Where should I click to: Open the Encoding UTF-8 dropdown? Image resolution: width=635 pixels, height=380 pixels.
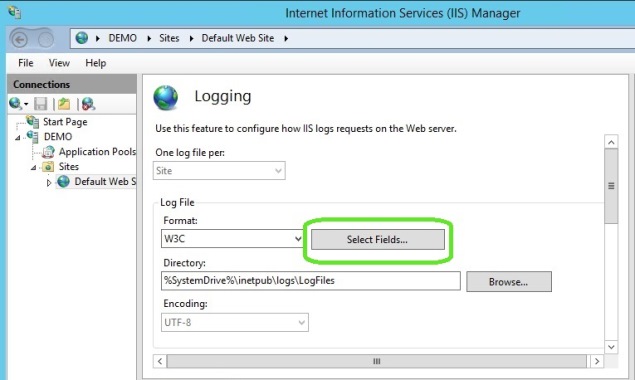click(235, 322)
